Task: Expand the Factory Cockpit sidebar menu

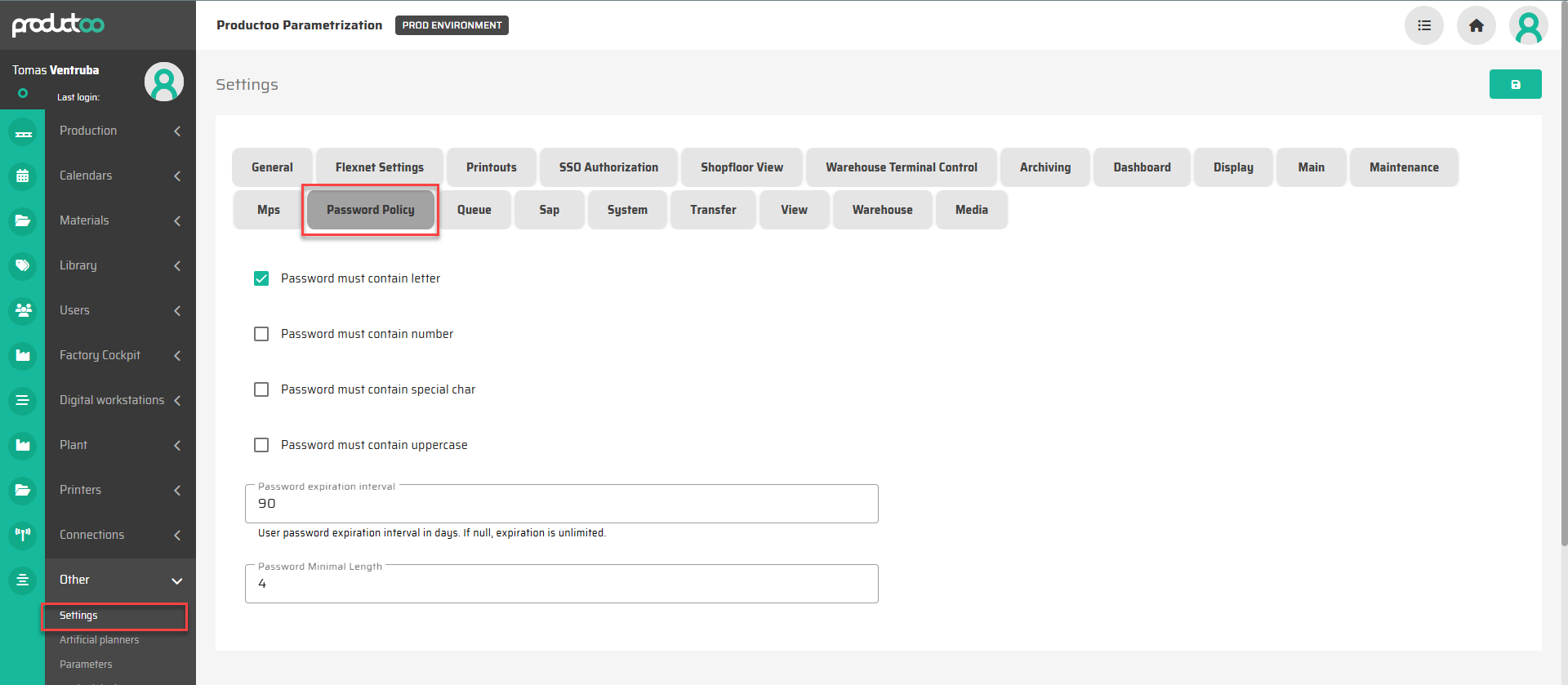Action: coord(120,355)
